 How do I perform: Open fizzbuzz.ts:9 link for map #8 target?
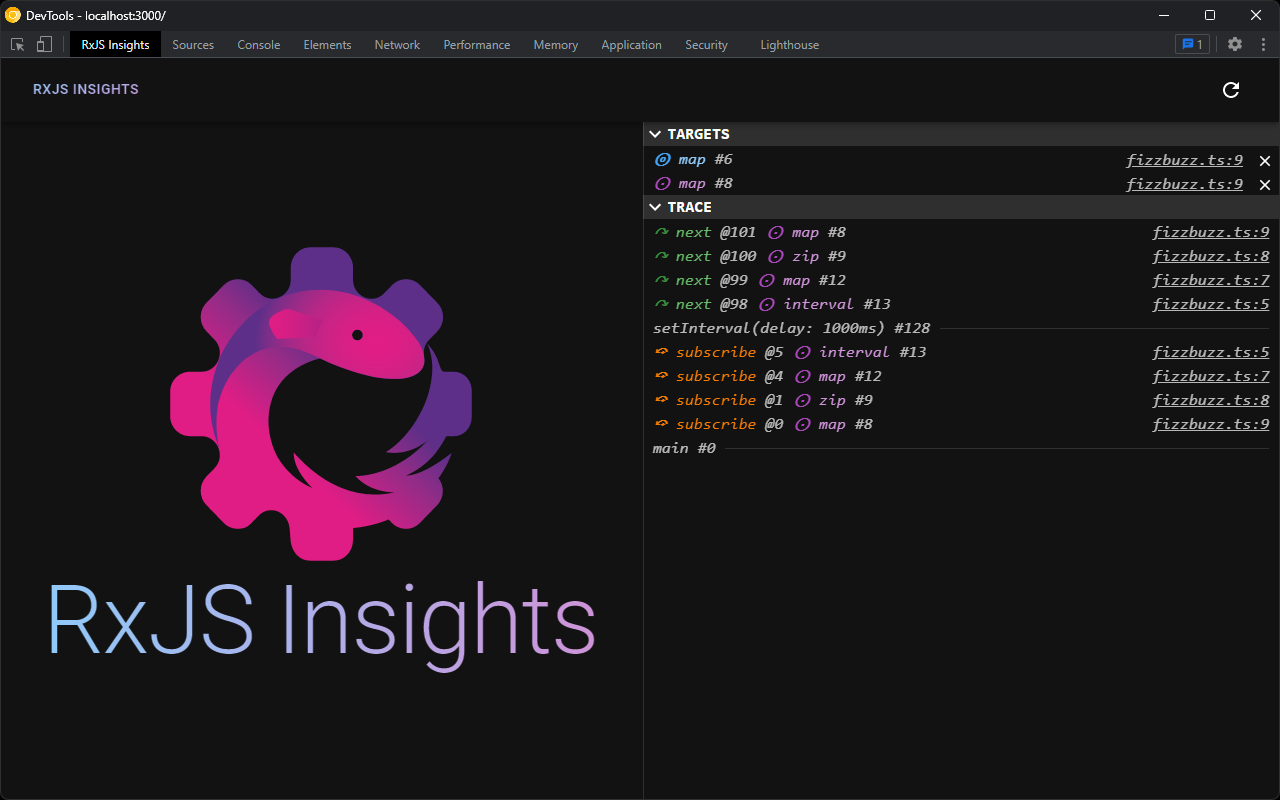coord(1185,184)
